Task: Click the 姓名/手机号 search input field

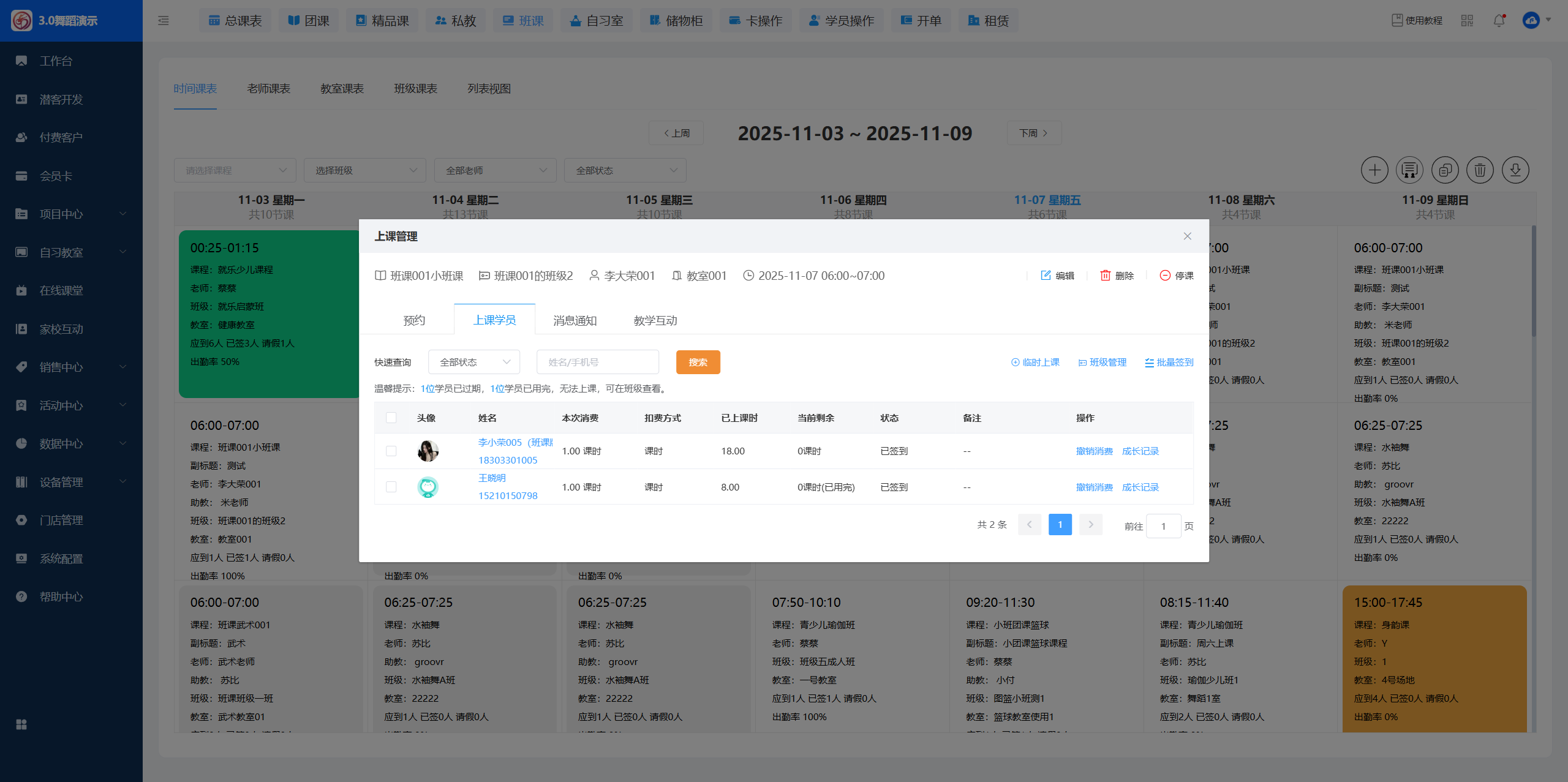Action: 597,362
